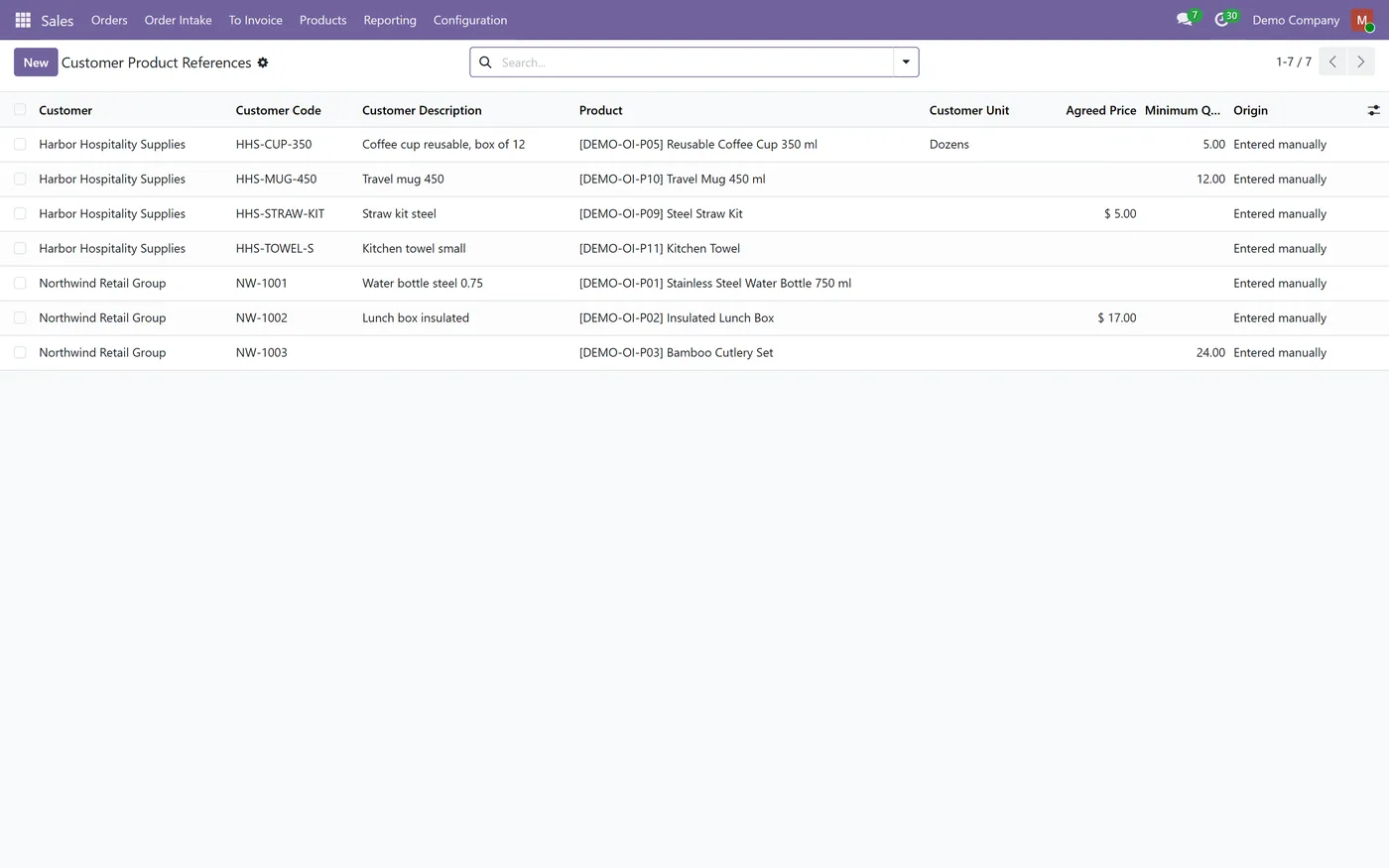Sort by the Customer Unit column header
Viewport: 1389px width, 868px height.
point(969,110)
